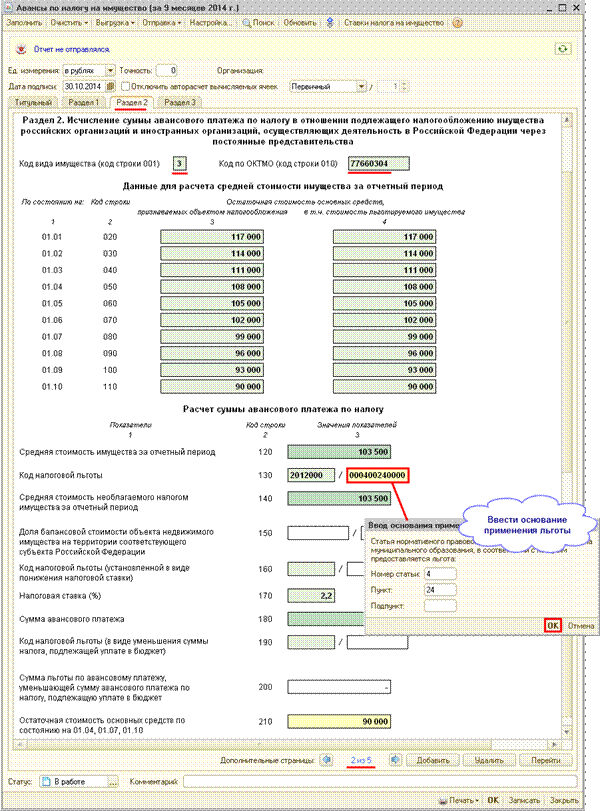Viewport: 600px width, 811px height.
Task: Go to previous additional page arrow
Action: (x=326, y=760)
